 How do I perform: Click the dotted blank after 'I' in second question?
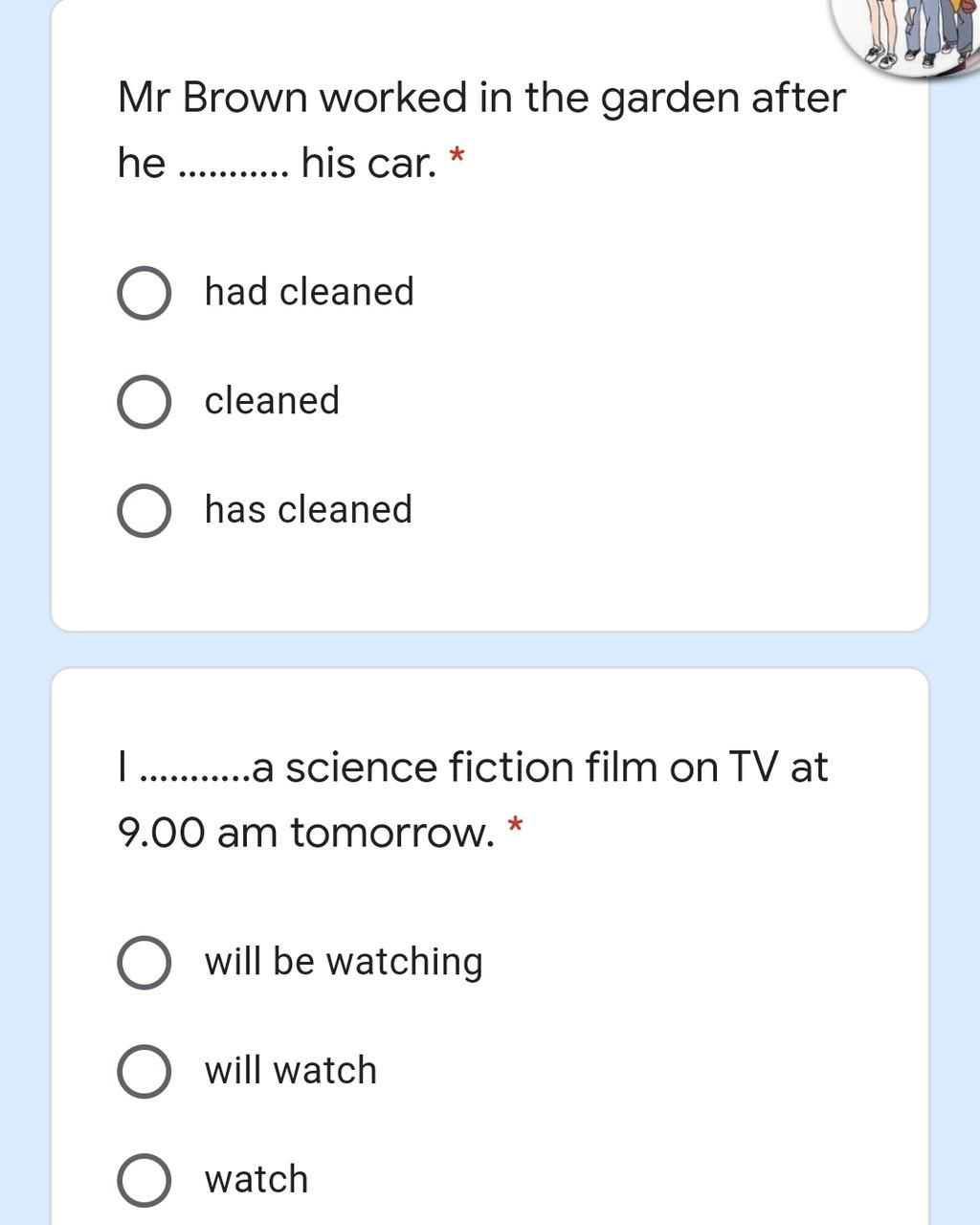tap(194, 779)
